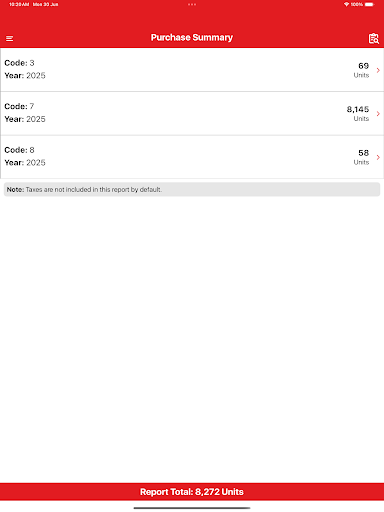Viewport: 384px width, 512px height.
Task: Click the taxes not included note
Action: (x=192, y=189)
